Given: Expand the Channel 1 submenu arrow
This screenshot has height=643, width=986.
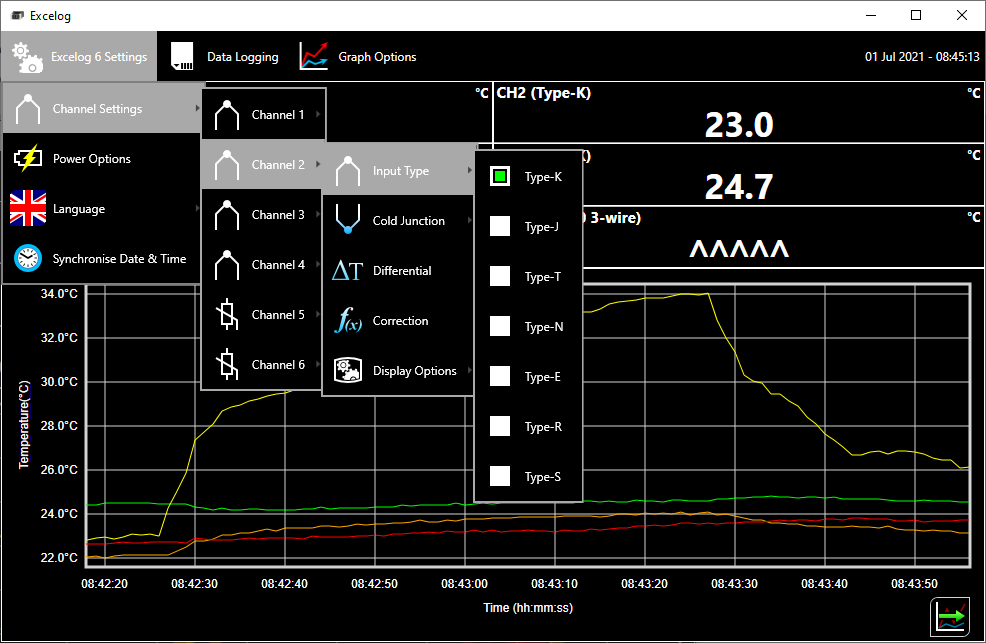Looking at the screenshot, I should [318, 114].
